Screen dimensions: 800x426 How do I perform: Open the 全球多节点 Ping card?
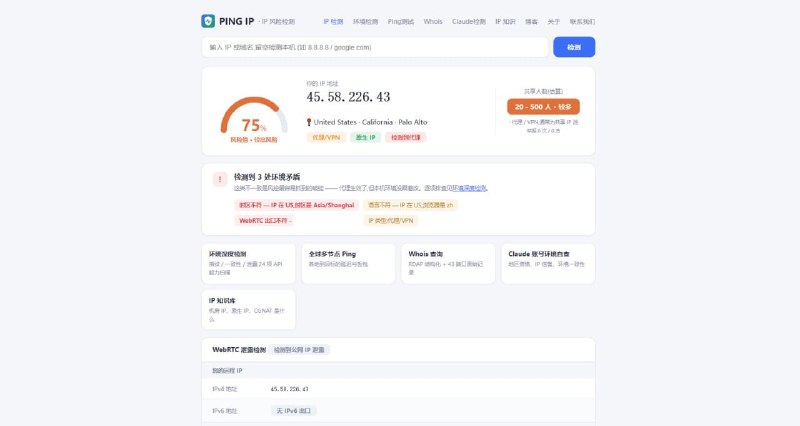348,263
